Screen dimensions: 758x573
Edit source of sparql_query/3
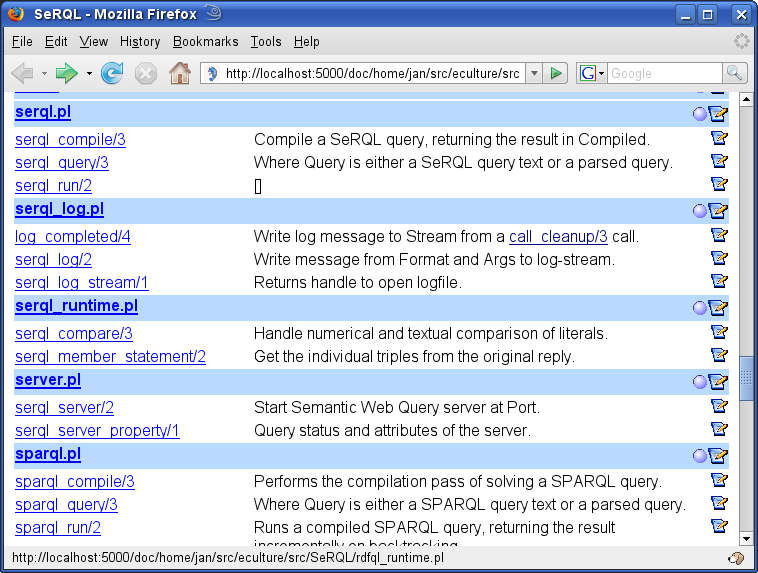tap(719, 503)
